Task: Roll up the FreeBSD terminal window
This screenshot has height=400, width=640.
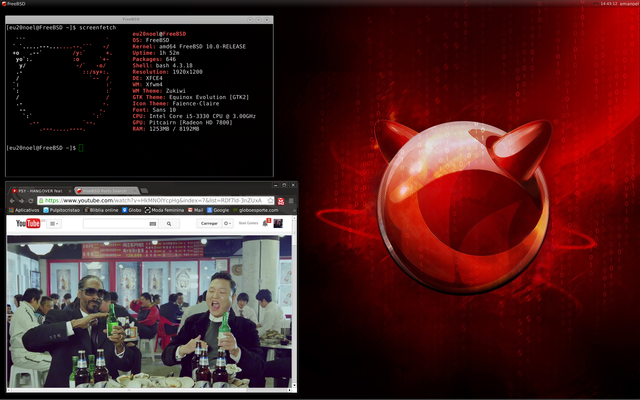Action: pyautogui.click(x=250, y=20)
